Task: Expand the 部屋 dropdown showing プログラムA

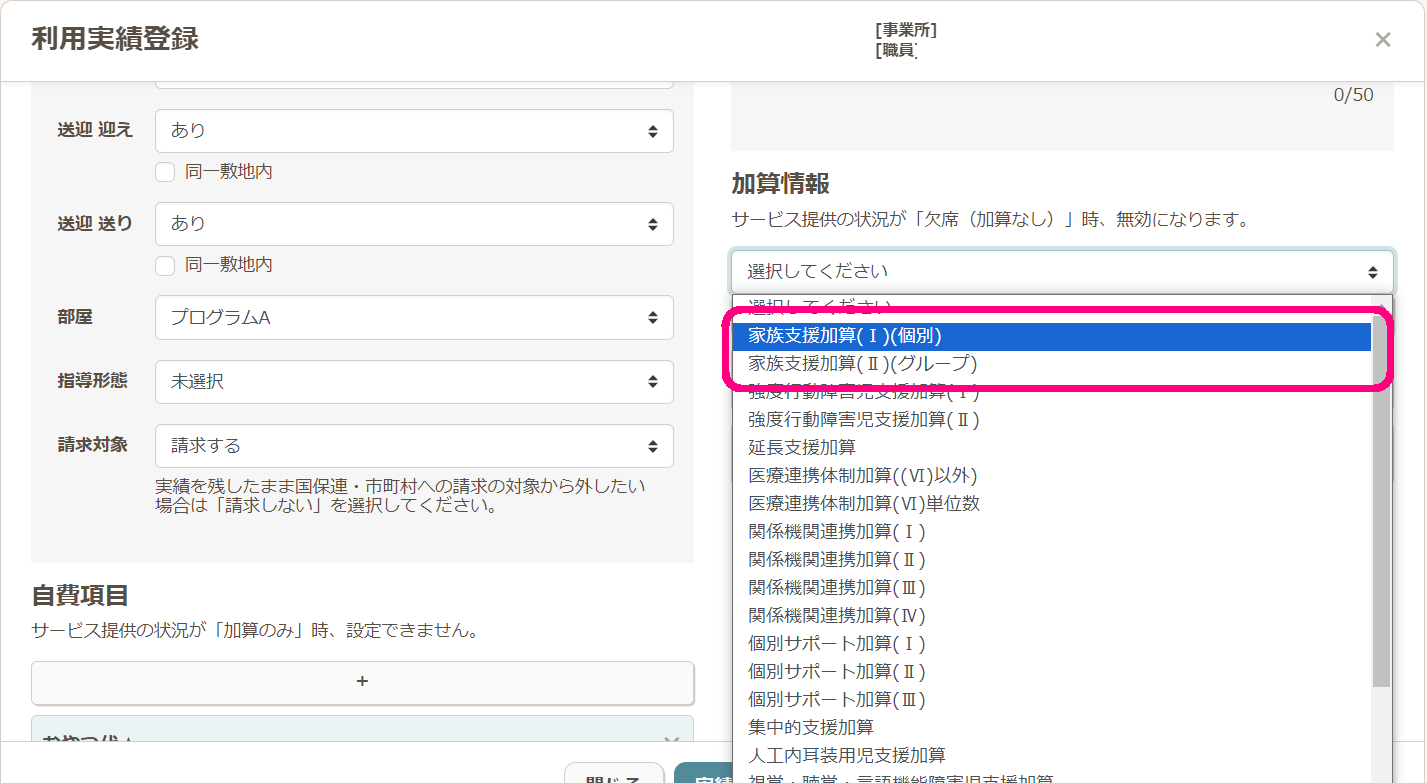Action: coord(413,318)
